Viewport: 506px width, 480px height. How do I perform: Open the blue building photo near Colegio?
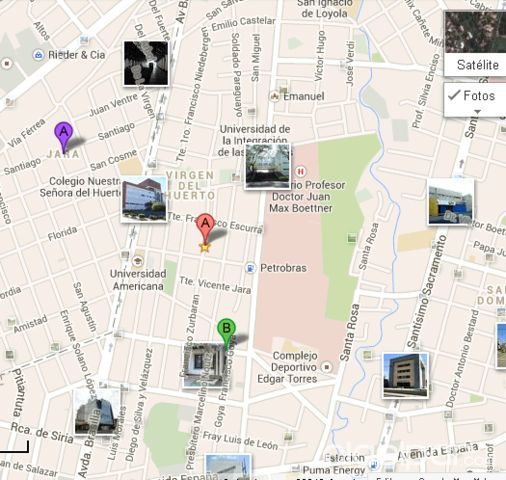144,199
